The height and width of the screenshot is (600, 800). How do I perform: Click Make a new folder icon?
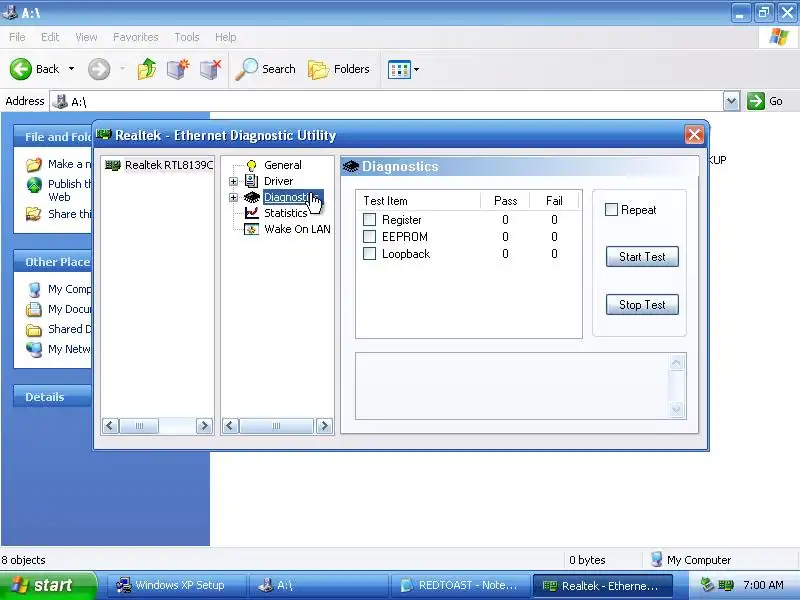point(34,164)
